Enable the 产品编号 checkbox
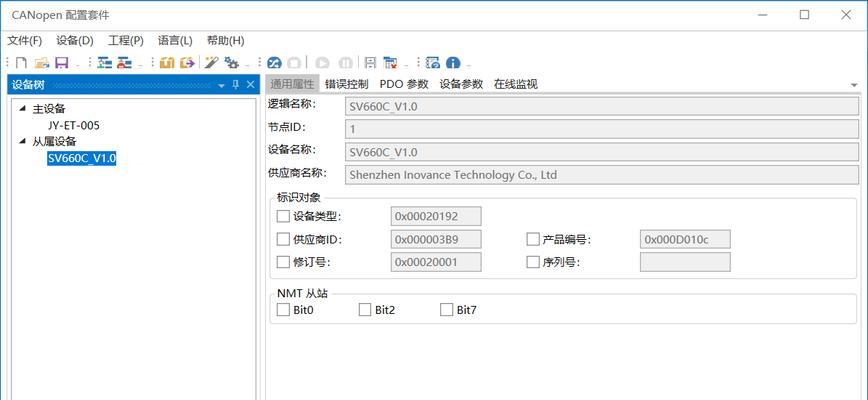Viewport: 868px width, 400px height. [x=533, y=239]
